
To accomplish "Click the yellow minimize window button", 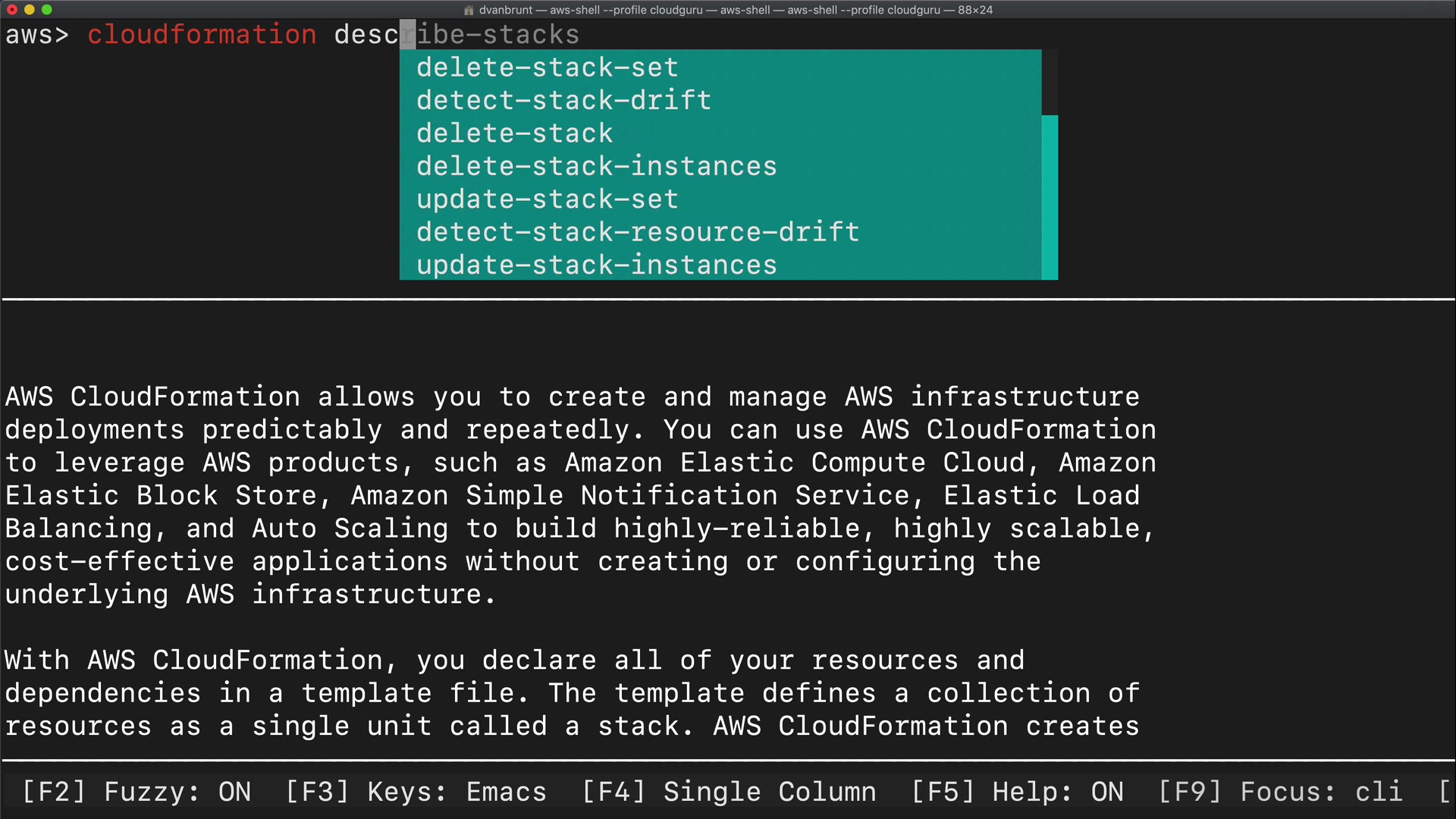I will click(30, 10).
